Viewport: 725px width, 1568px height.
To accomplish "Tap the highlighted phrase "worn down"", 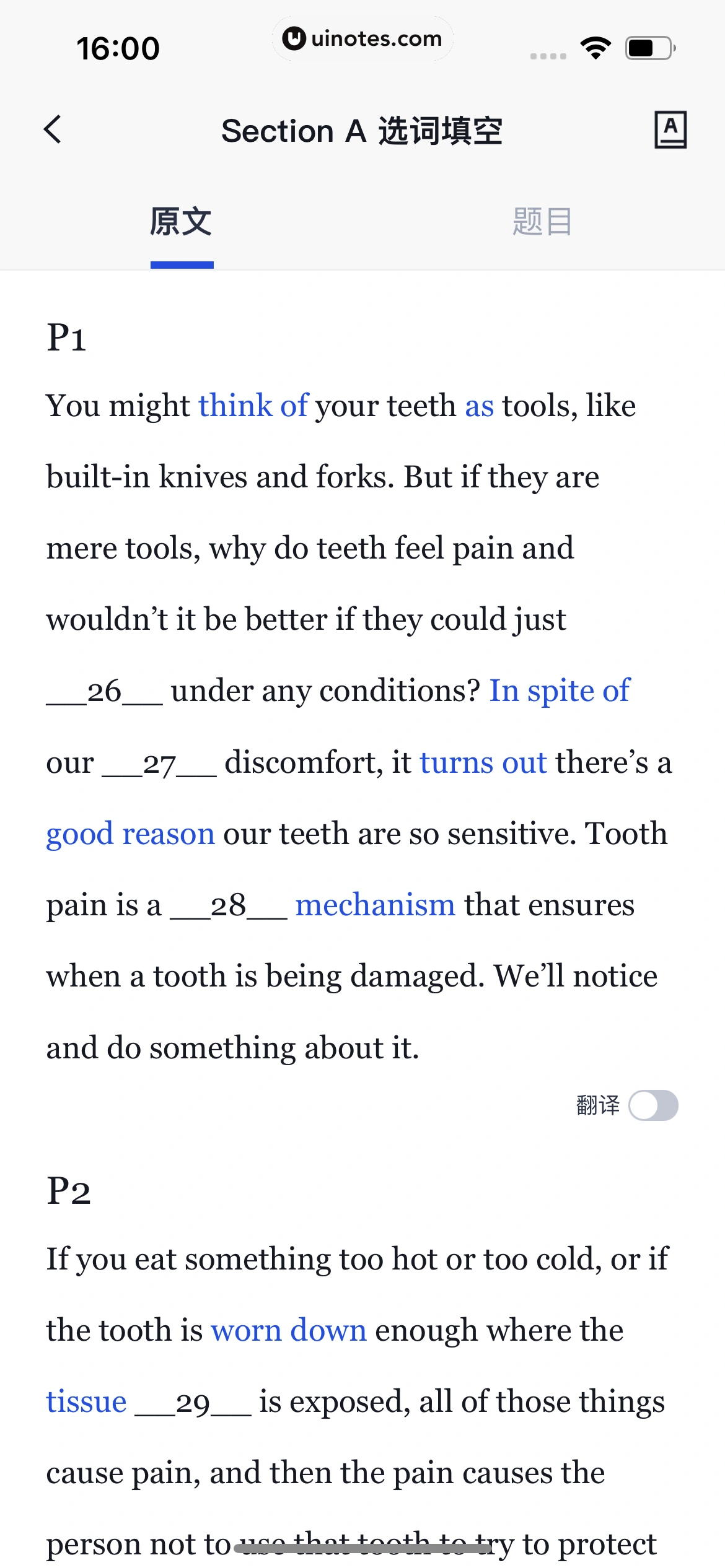I will point(289,1331).
